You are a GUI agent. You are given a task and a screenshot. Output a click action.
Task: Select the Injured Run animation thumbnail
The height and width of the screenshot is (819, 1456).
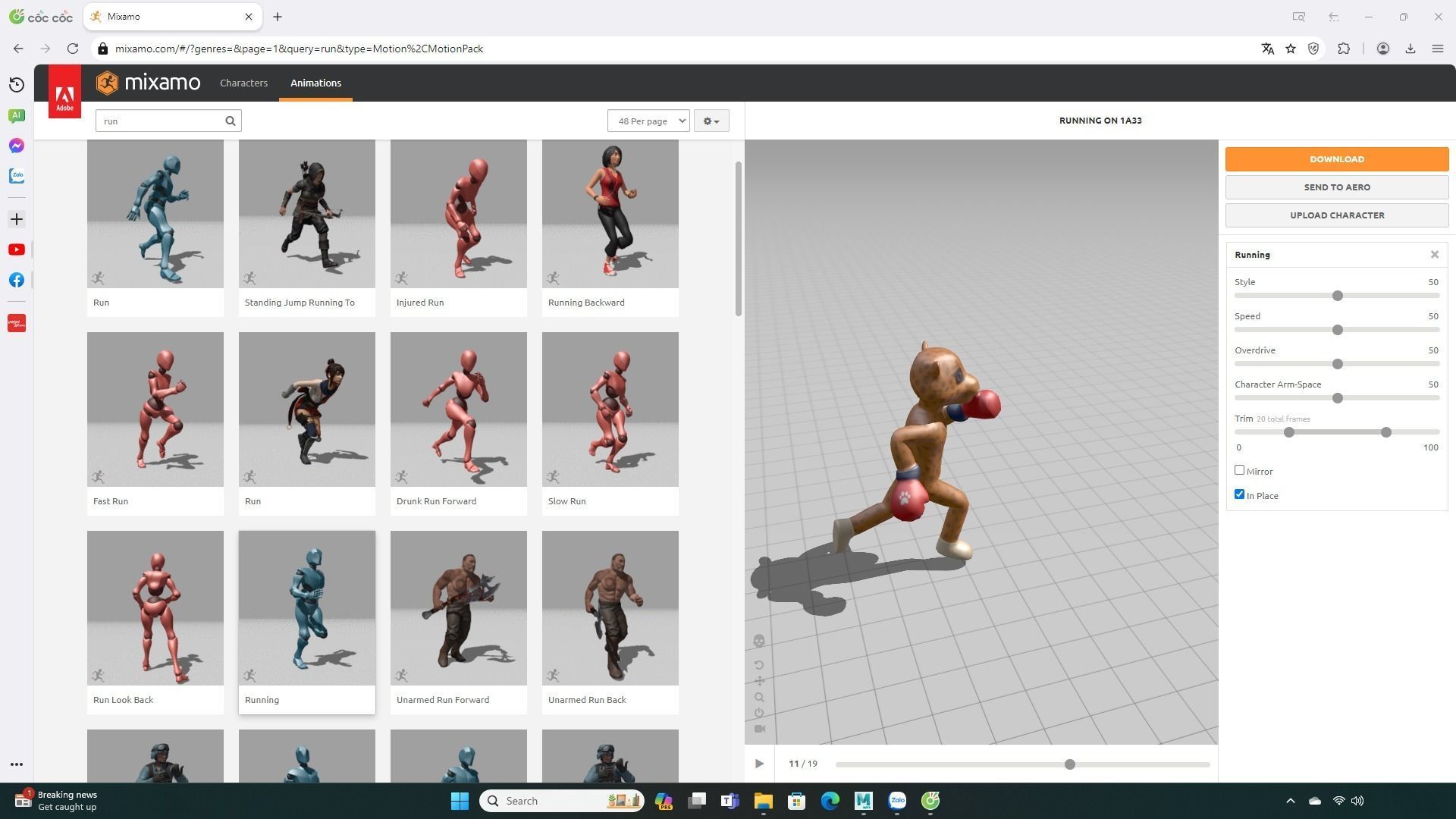458,215
